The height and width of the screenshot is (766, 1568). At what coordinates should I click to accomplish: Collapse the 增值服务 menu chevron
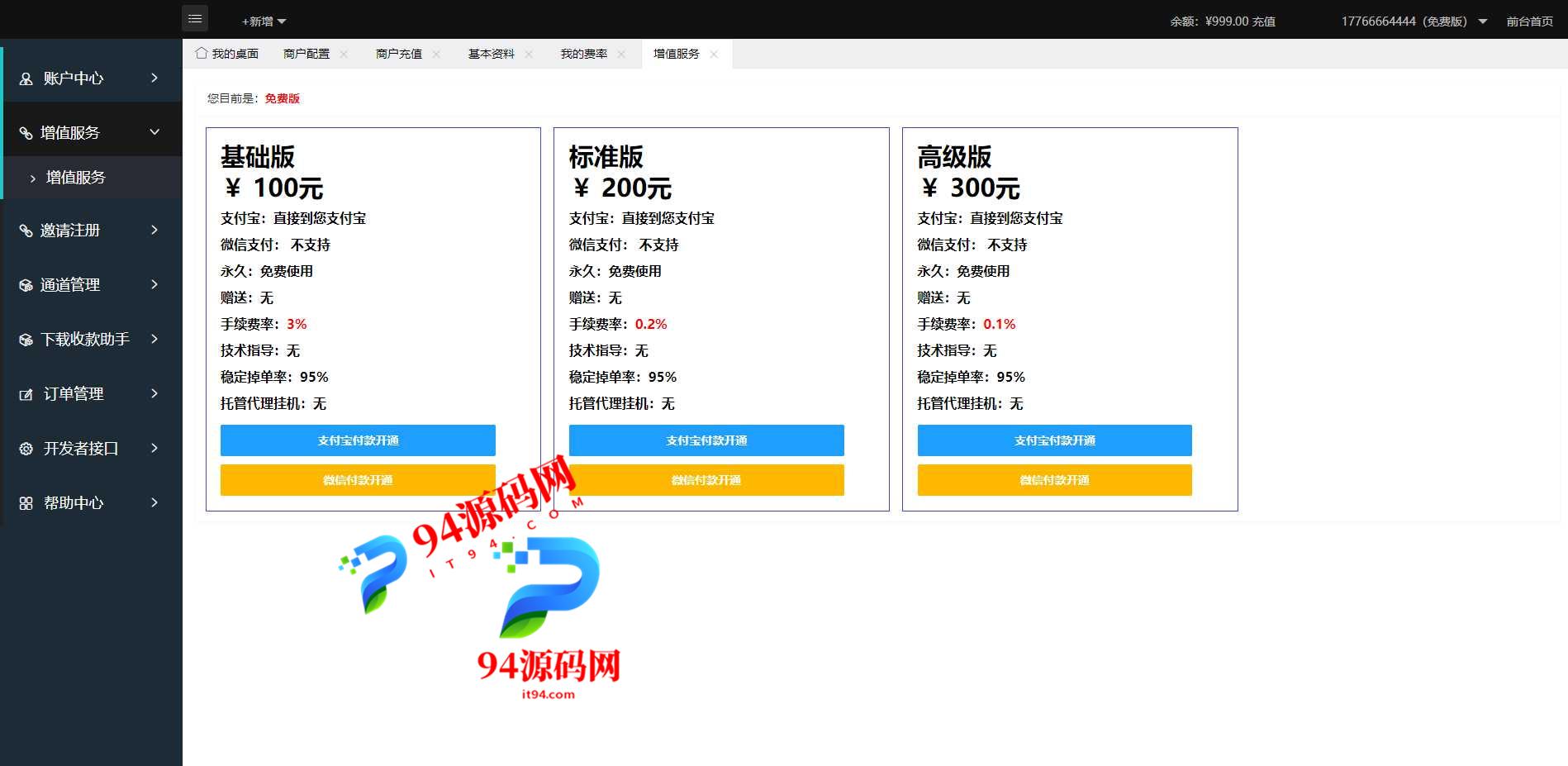[x=154, y=132]
